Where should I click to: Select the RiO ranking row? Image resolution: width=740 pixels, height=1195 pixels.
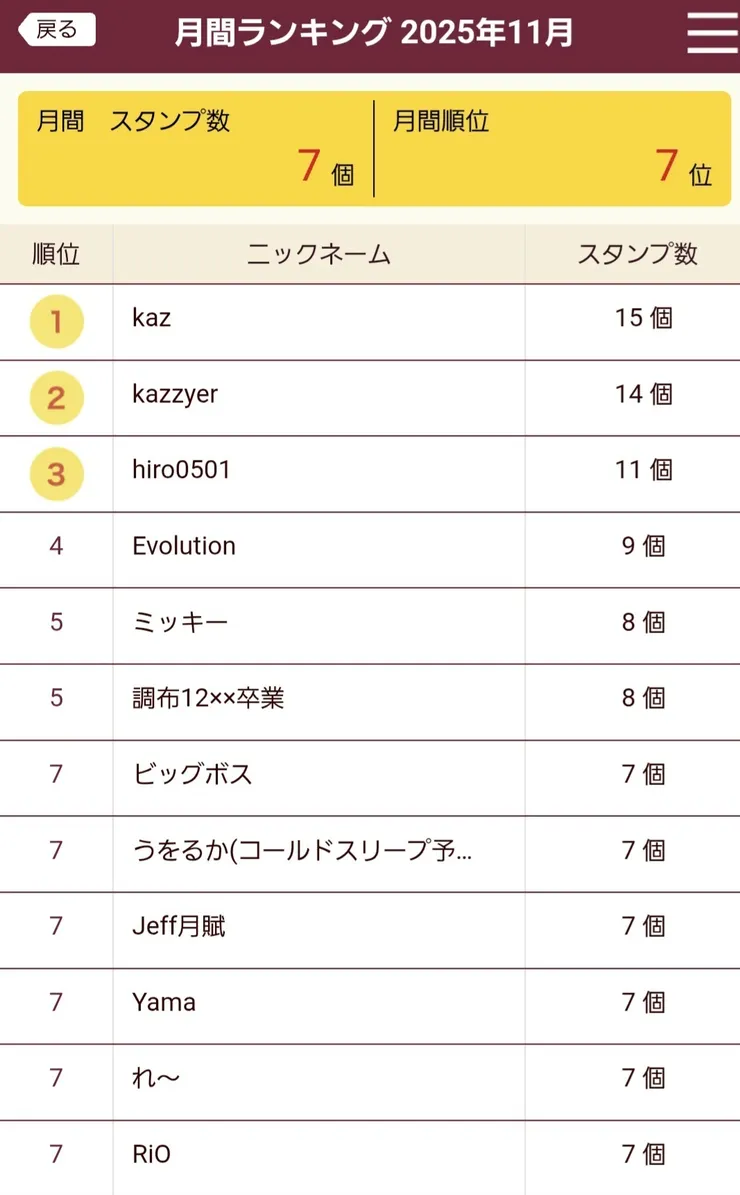[152, 1154]
